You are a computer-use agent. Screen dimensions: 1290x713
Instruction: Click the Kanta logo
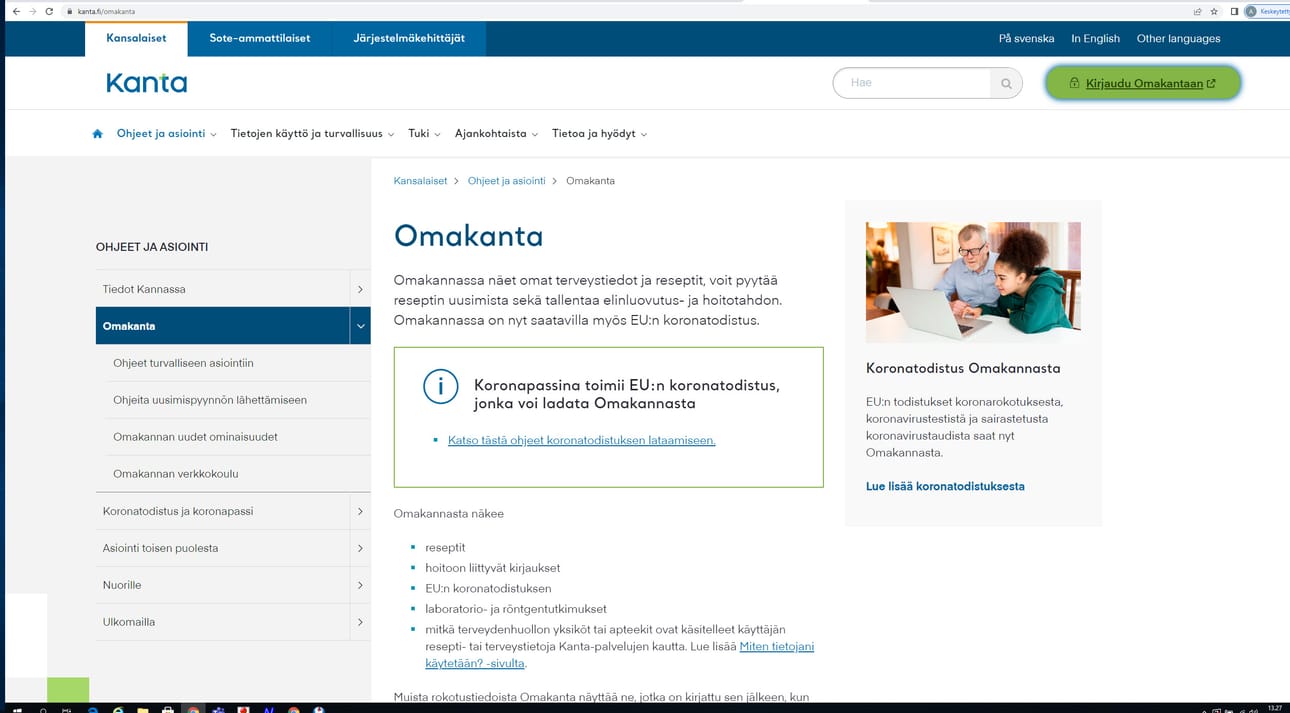click(x=146, y=83)
